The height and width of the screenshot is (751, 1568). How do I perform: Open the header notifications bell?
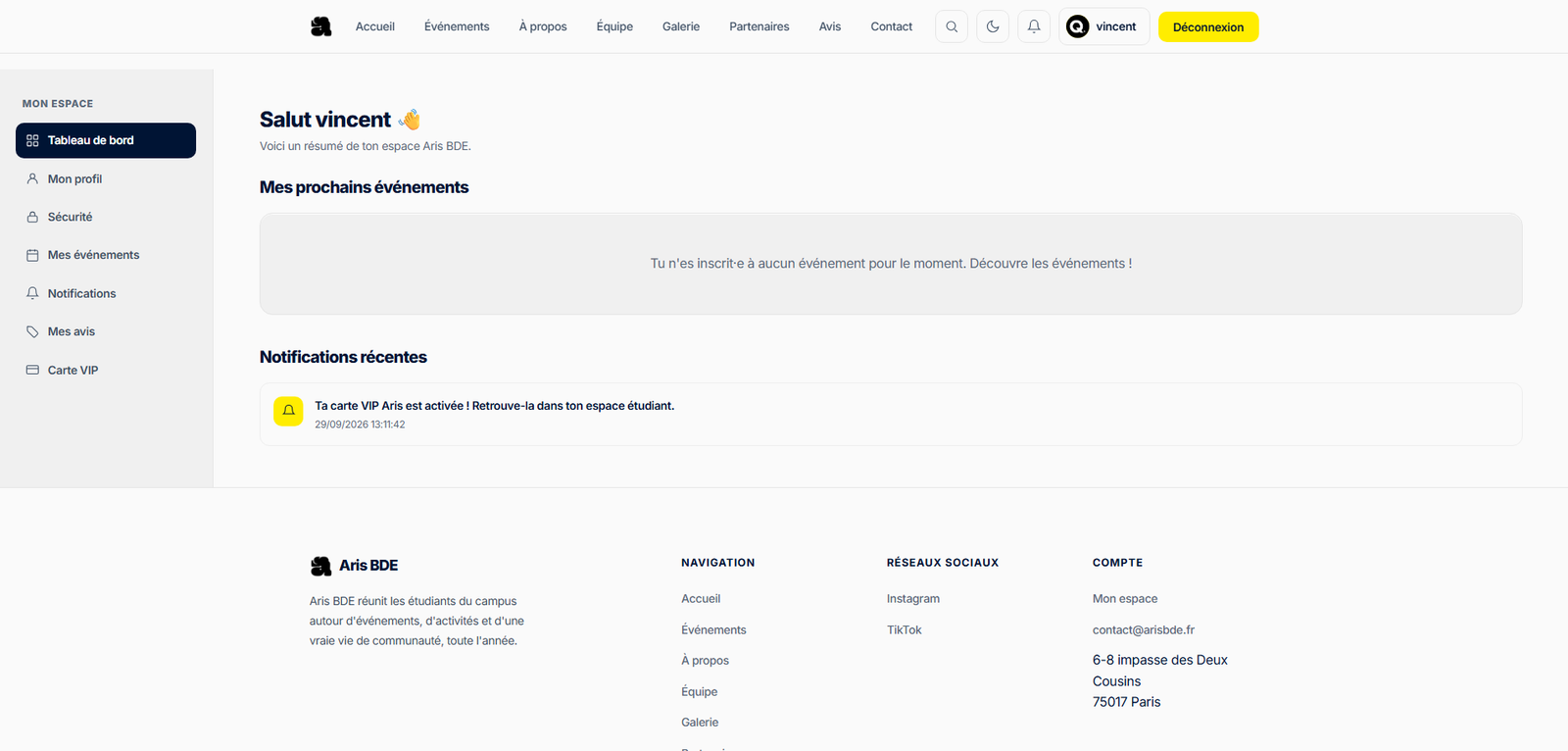1034,26
